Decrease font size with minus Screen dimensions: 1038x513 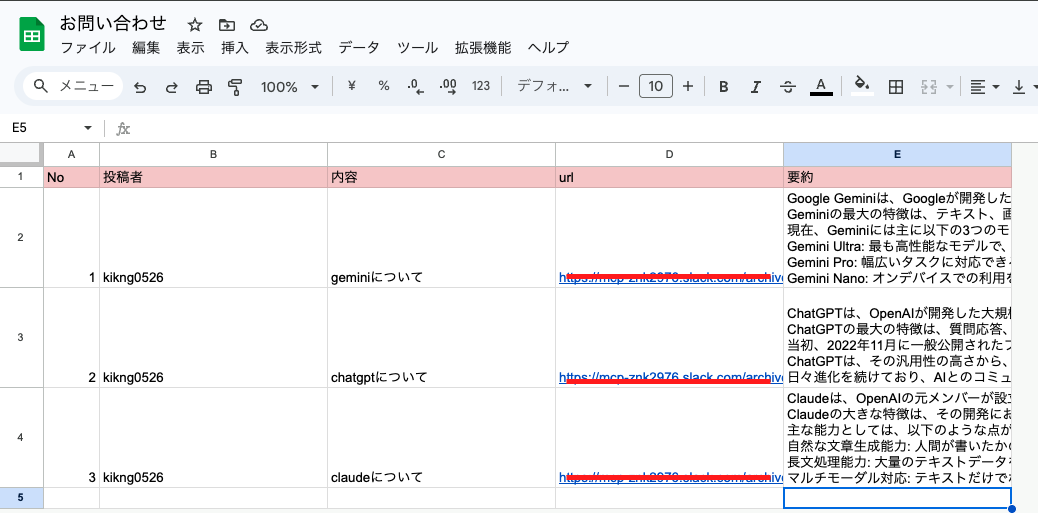[623, 86]
